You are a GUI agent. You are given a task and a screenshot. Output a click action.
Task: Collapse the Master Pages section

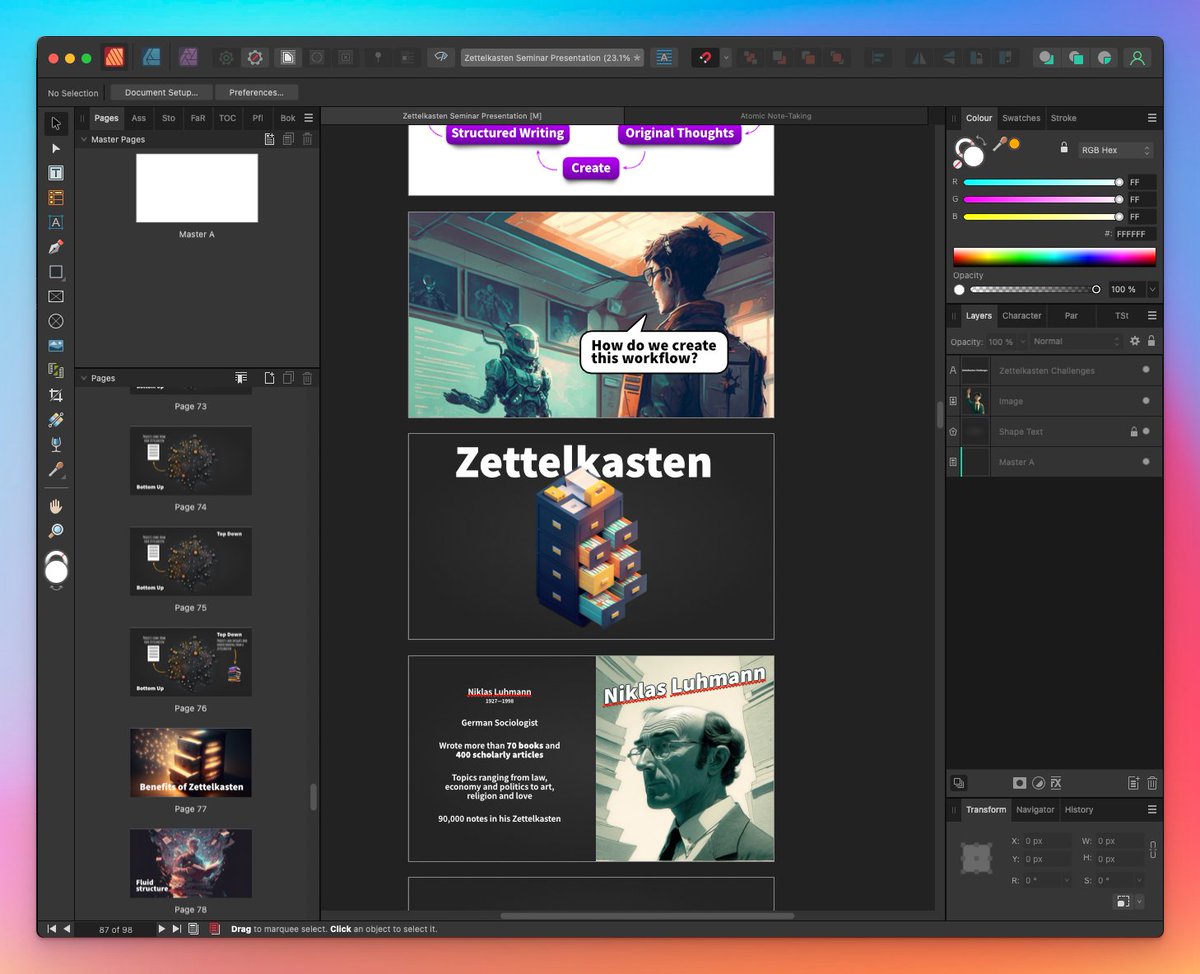[84, 140]
